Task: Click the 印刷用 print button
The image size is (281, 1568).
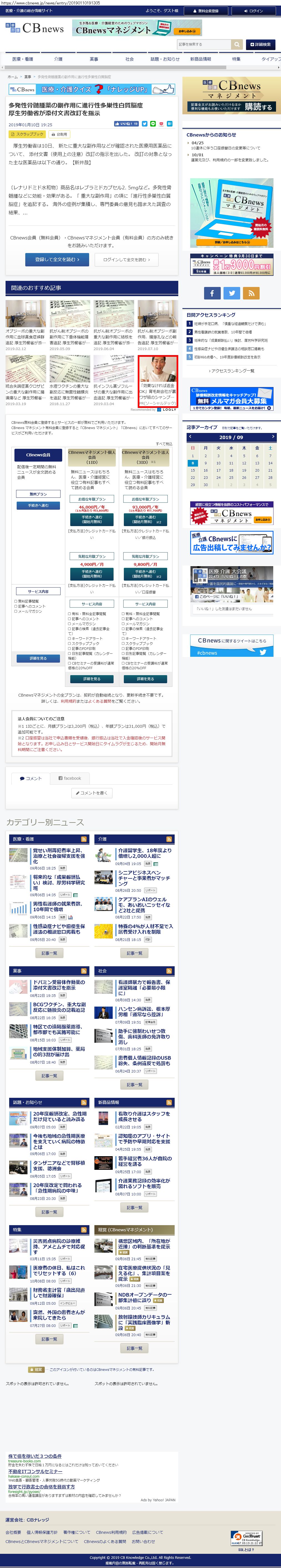Action: [60, 134]
